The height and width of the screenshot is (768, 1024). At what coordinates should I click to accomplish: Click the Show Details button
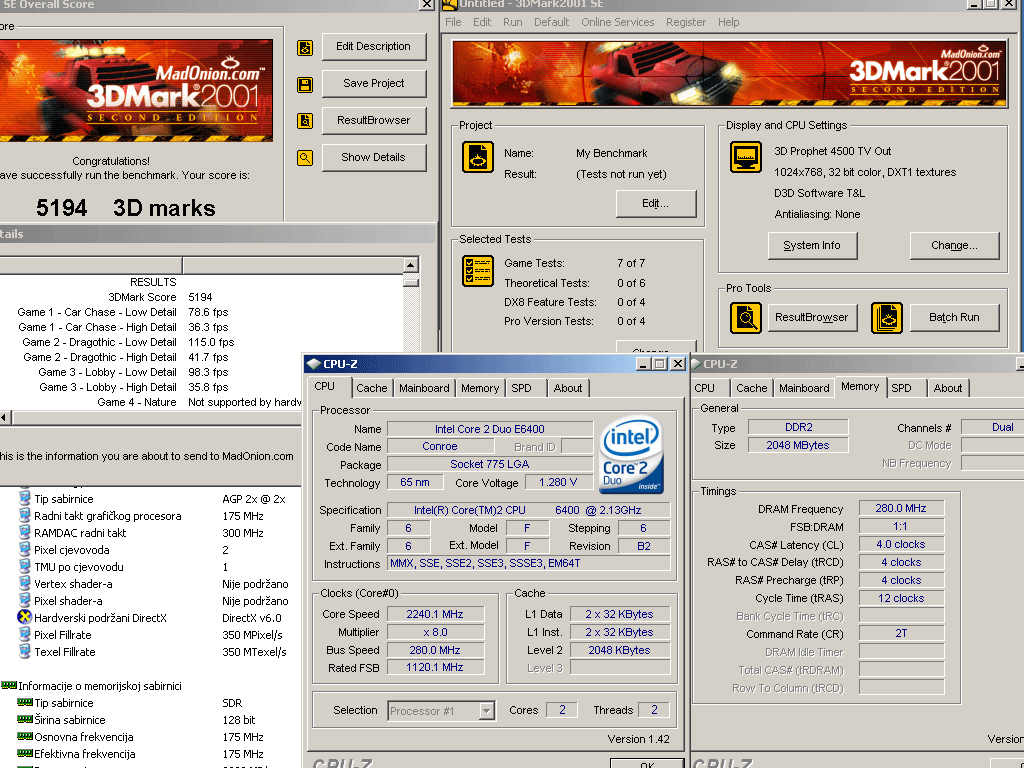(374, 157)
